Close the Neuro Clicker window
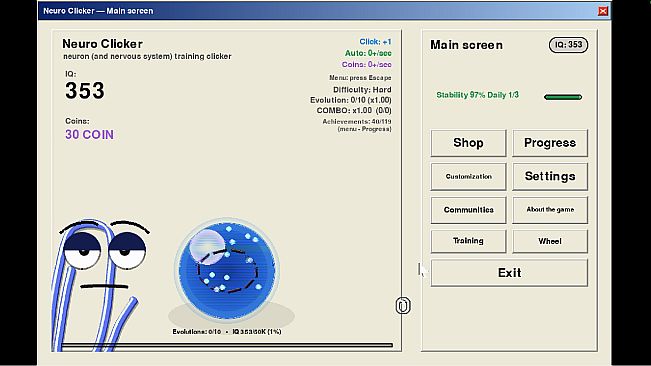651x366 pixels. click(603, 11)
